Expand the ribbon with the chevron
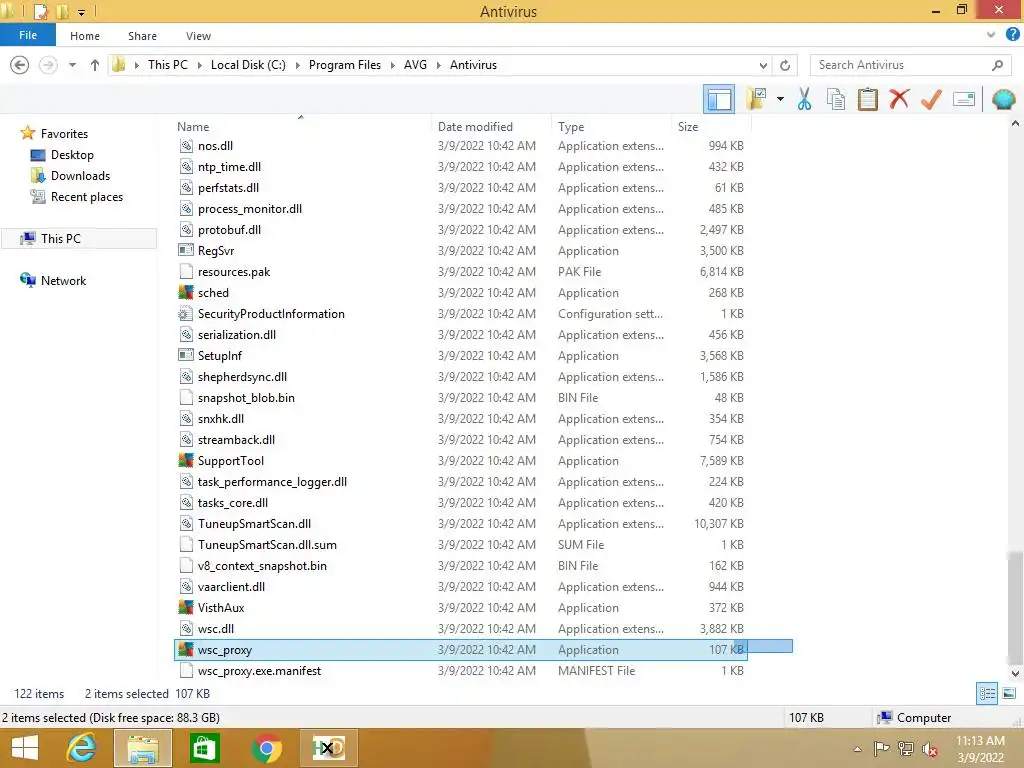 pyautogui.click(x=991, y=35)
